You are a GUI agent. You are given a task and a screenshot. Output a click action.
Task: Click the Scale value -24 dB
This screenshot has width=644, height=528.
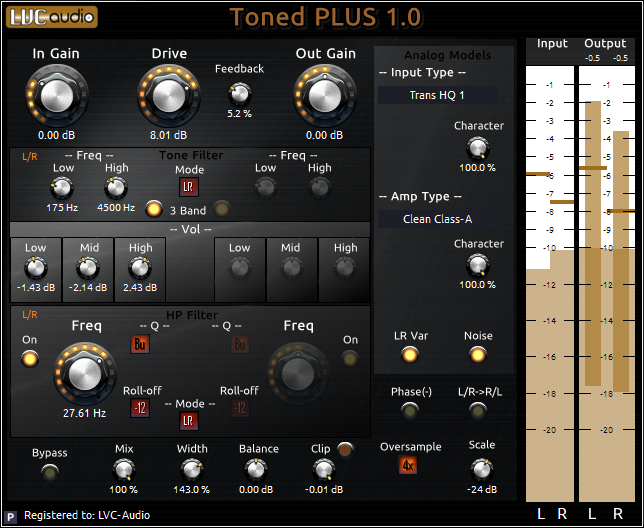(482, 489)
